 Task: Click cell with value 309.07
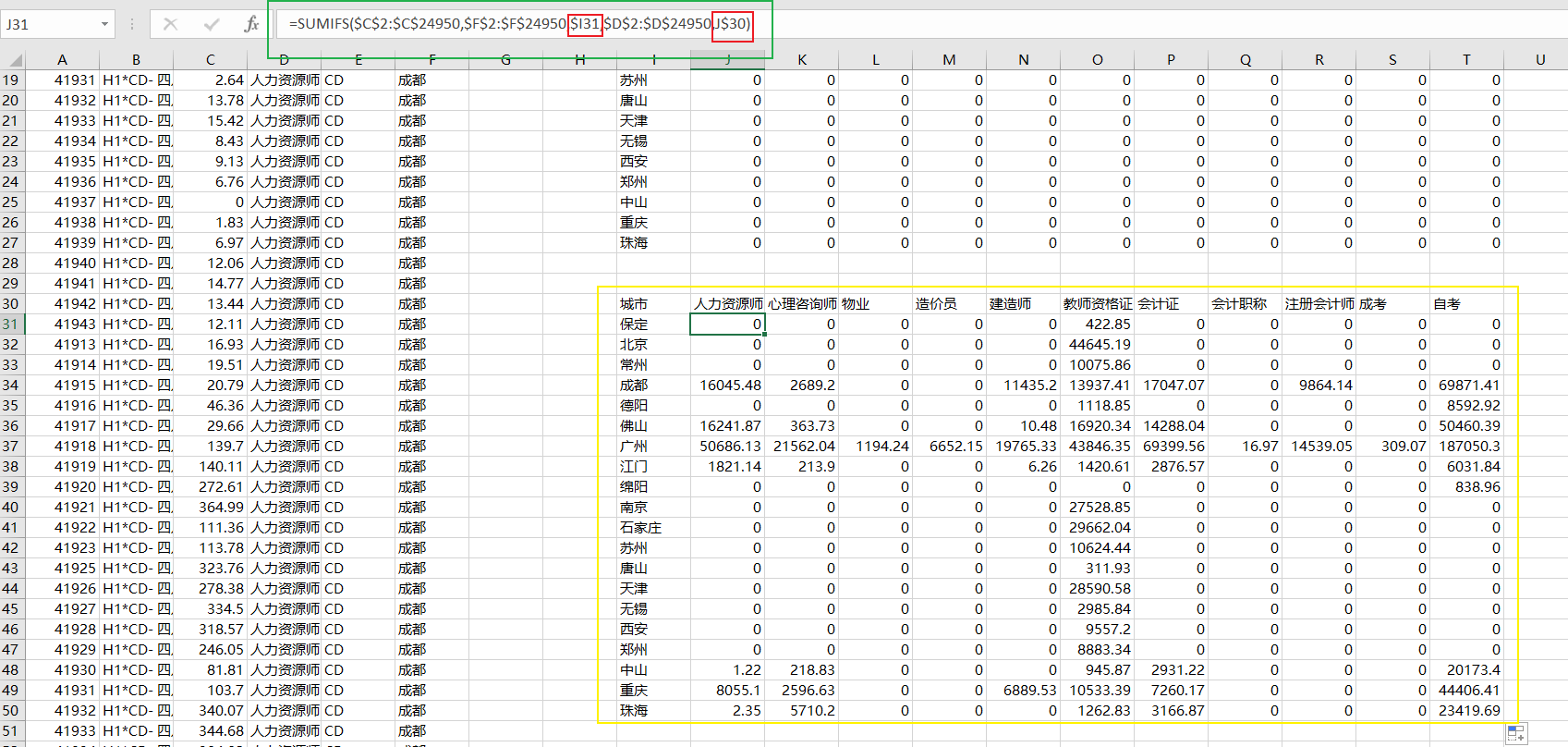1393,447
